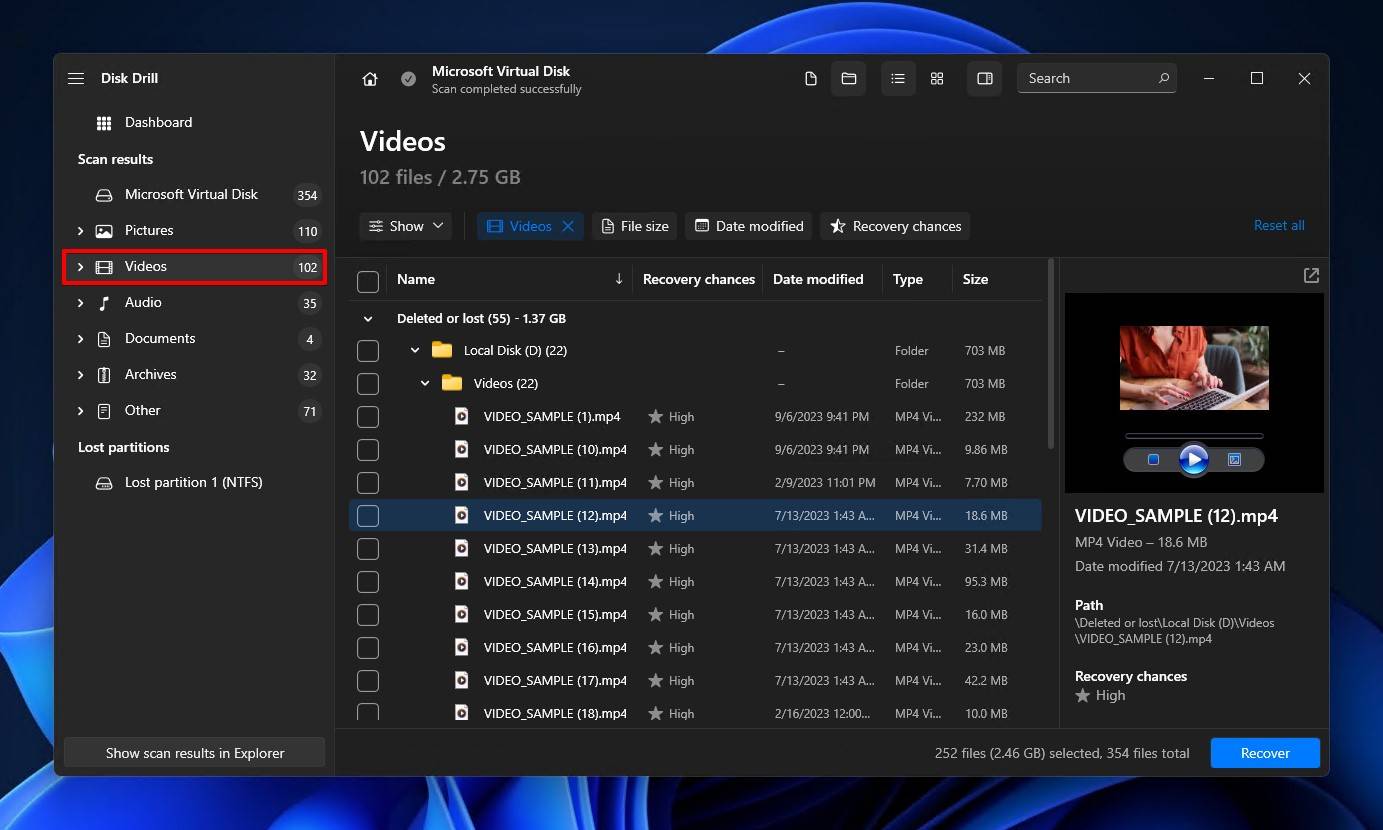Click the file icon of VIDEO_SAMPLE (1).mp4

click(x=461, y=416)
